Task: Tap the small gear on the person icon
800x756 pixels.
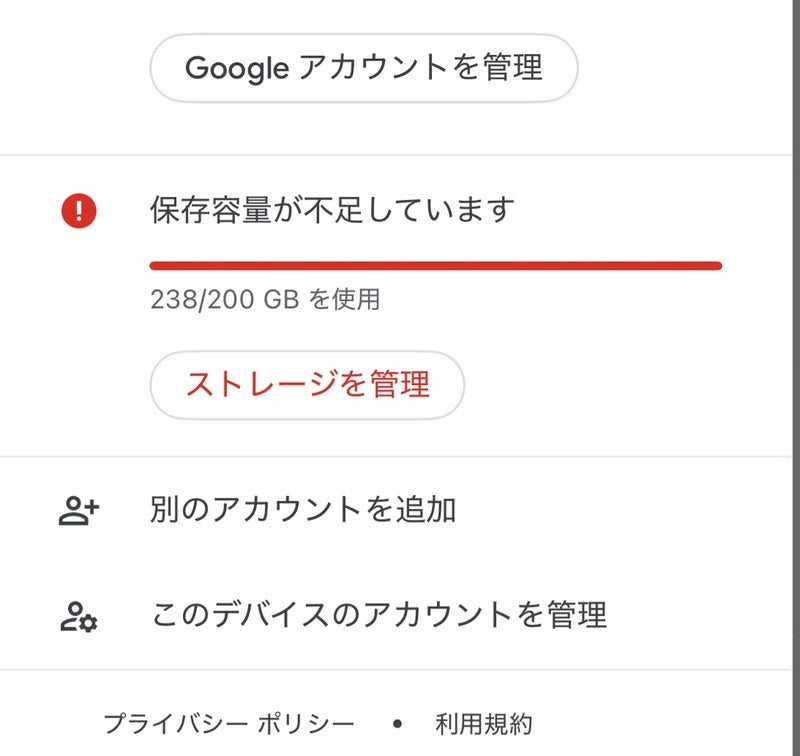Action: point(89,624)
